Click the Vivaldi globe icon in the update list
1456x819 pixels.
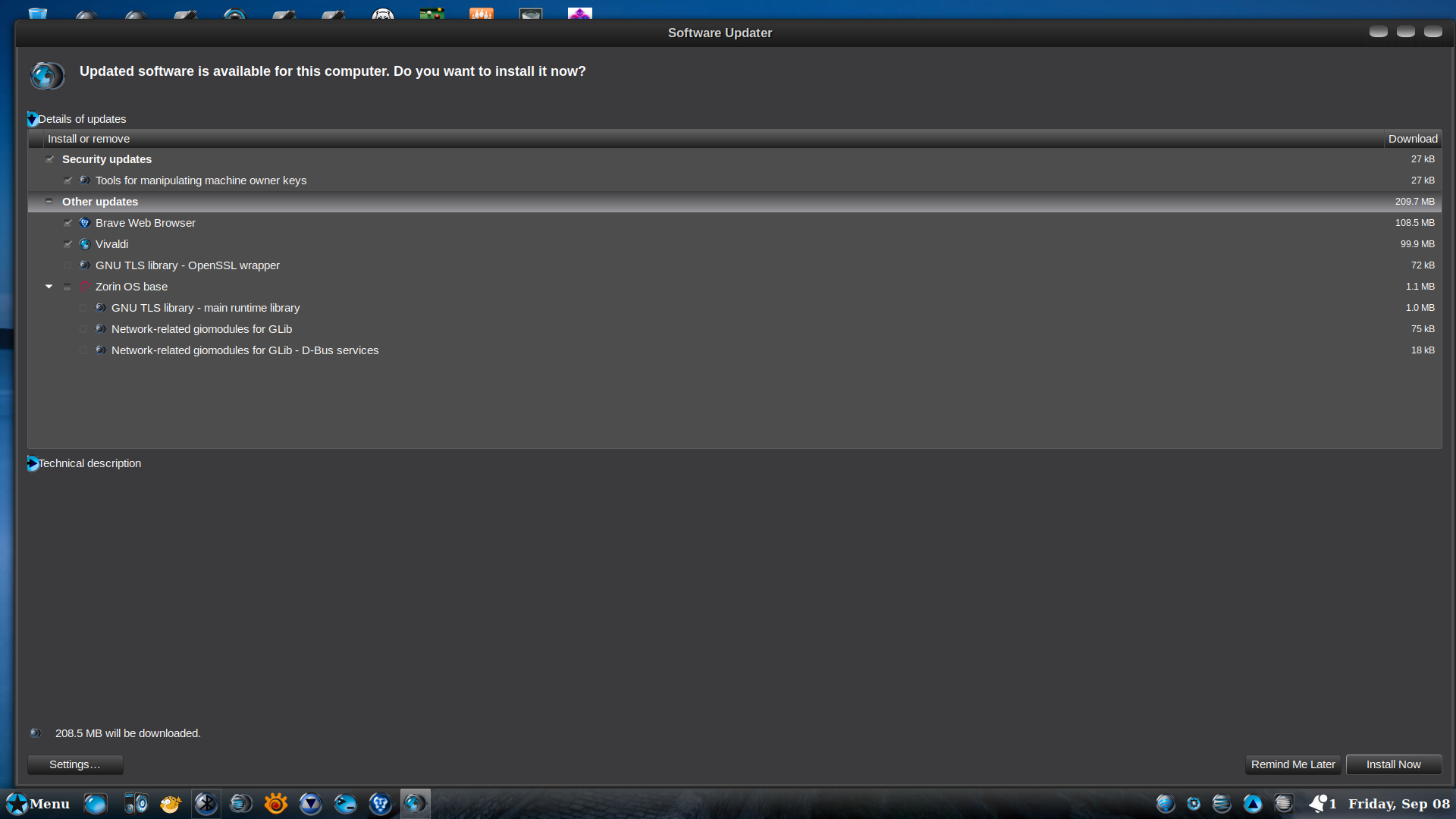[85, 244]
